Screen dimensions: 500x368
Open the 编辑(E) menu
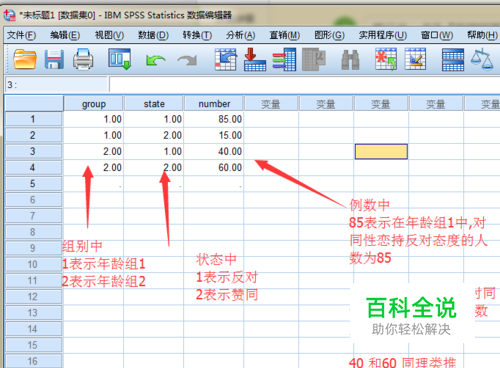(65, 35)
